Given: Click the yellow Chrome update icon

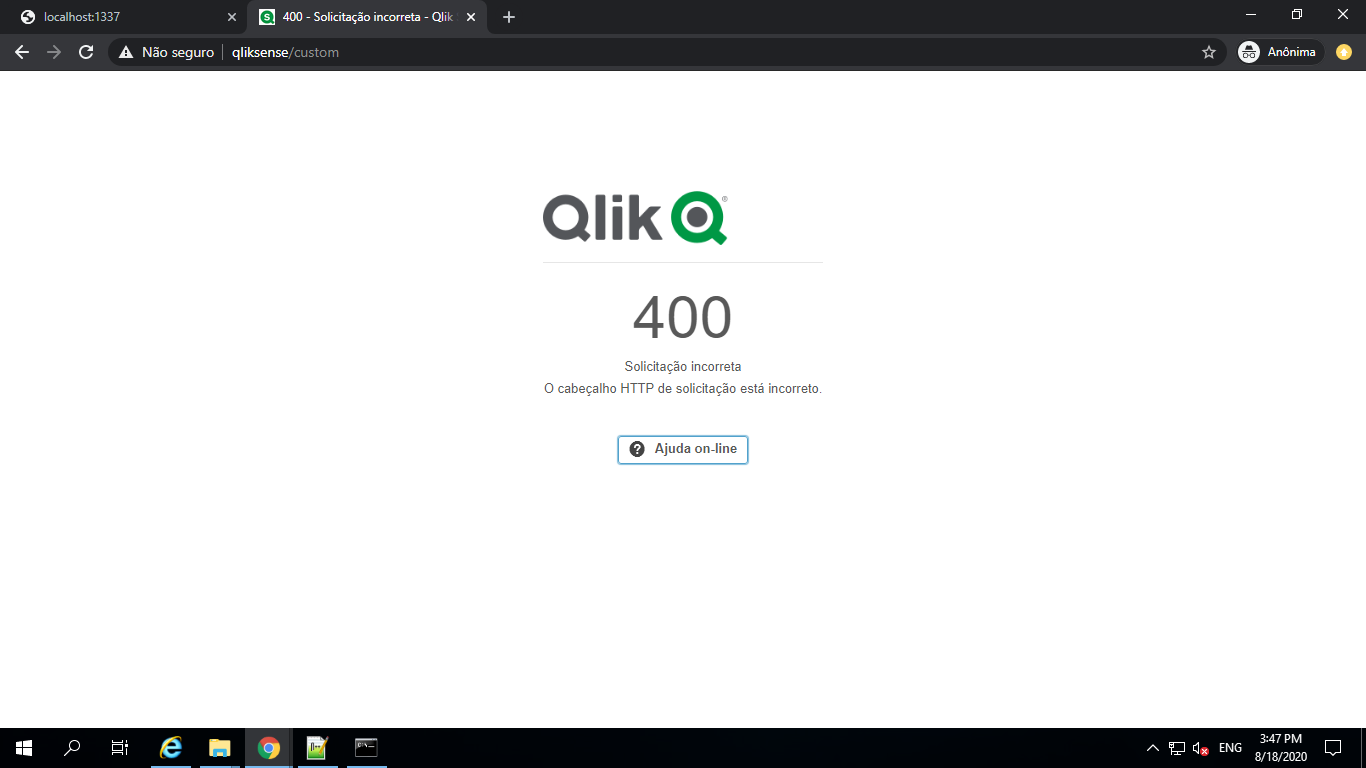Looking at the screenshot, I should coord(1344,52).
